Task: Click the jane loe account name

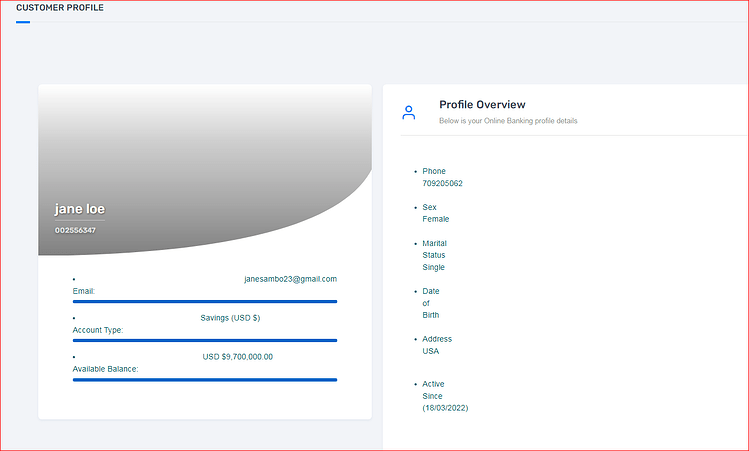Action: [x=80, y=209]
